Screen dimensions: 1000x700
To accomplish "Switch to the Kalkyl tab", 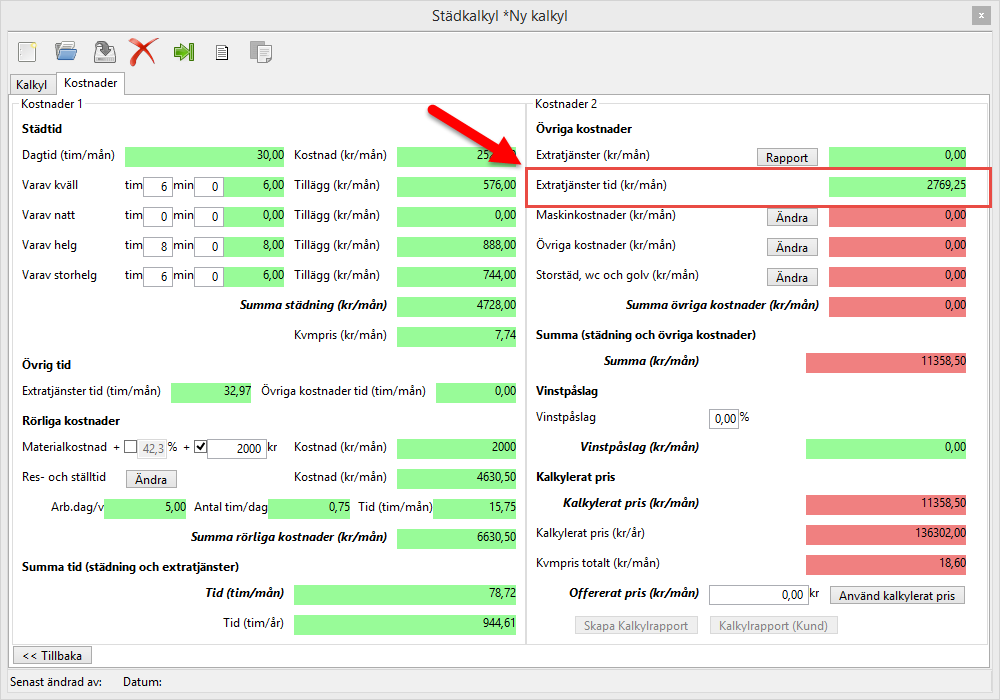I will [x=32, y=85].
